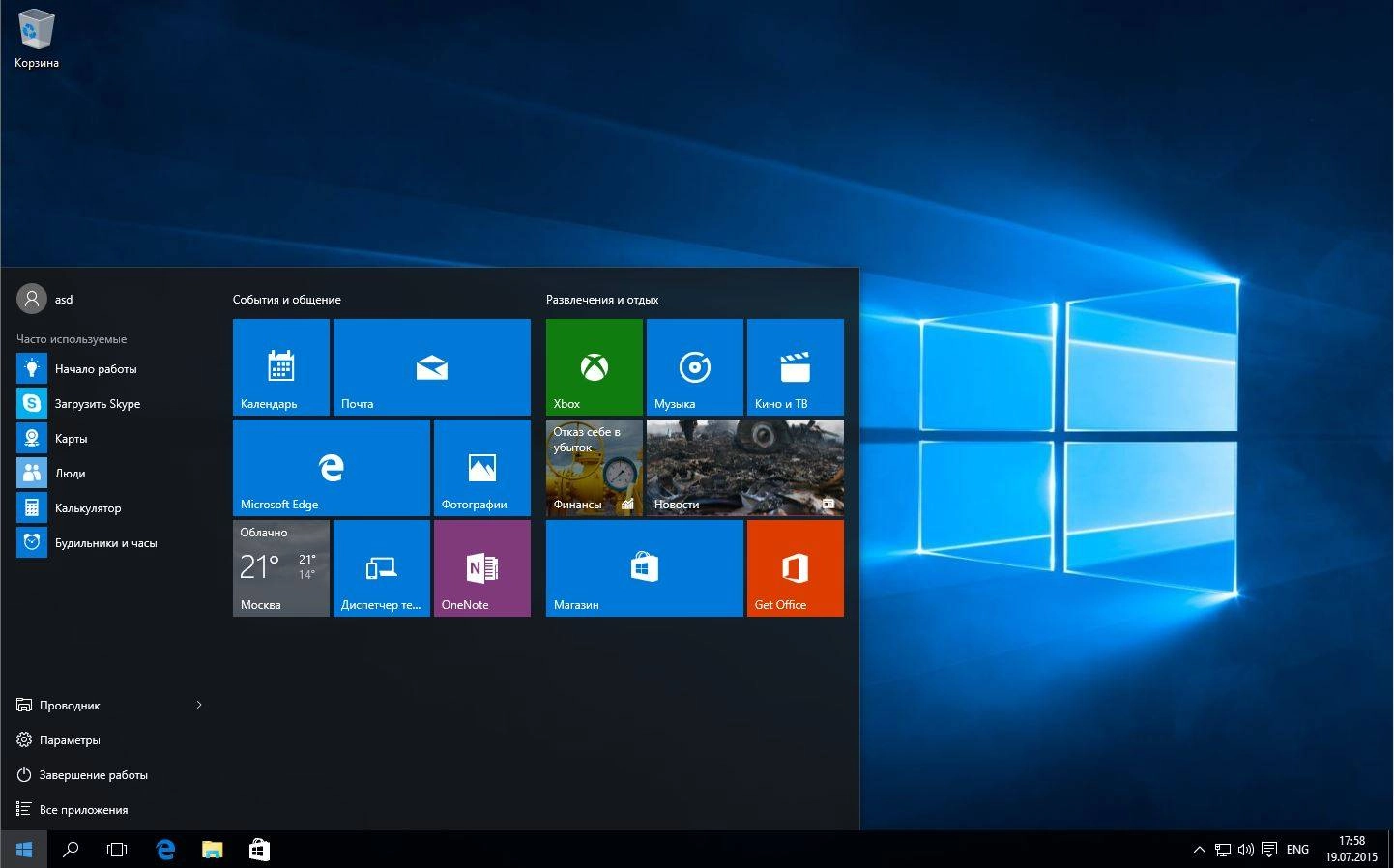
Task: Open the asd user account menu
Action: coord(45,300)
